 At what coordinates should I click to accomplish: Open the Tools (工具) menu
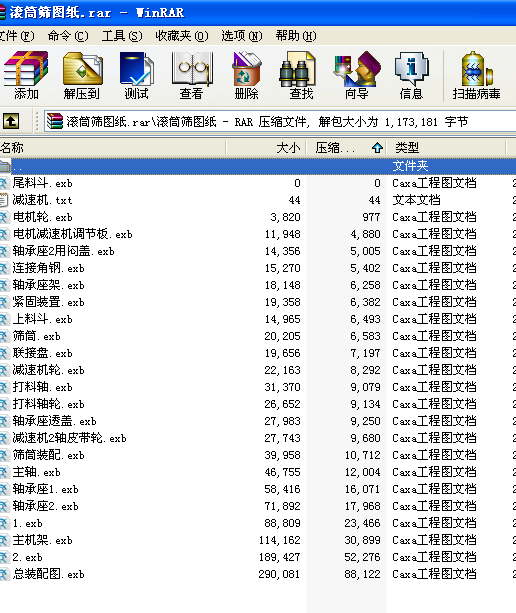122,36
